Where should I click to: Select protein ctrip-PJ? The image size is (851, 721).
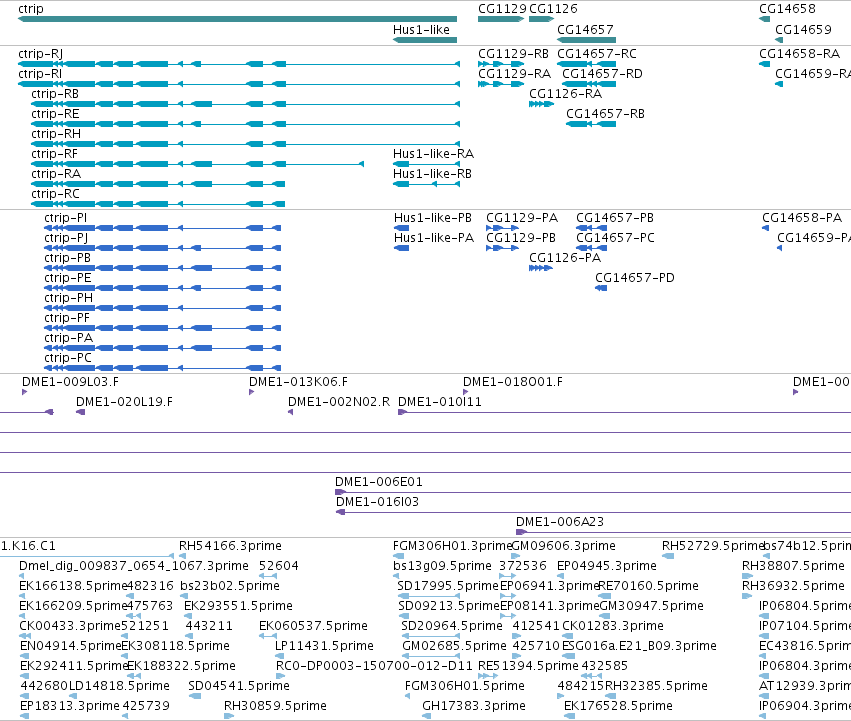[66, 238]
